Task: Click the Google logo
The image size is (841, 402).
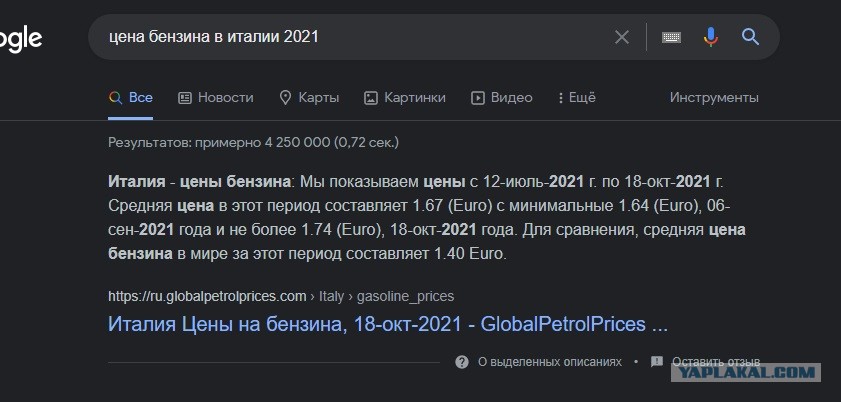Action: (20, 39)
